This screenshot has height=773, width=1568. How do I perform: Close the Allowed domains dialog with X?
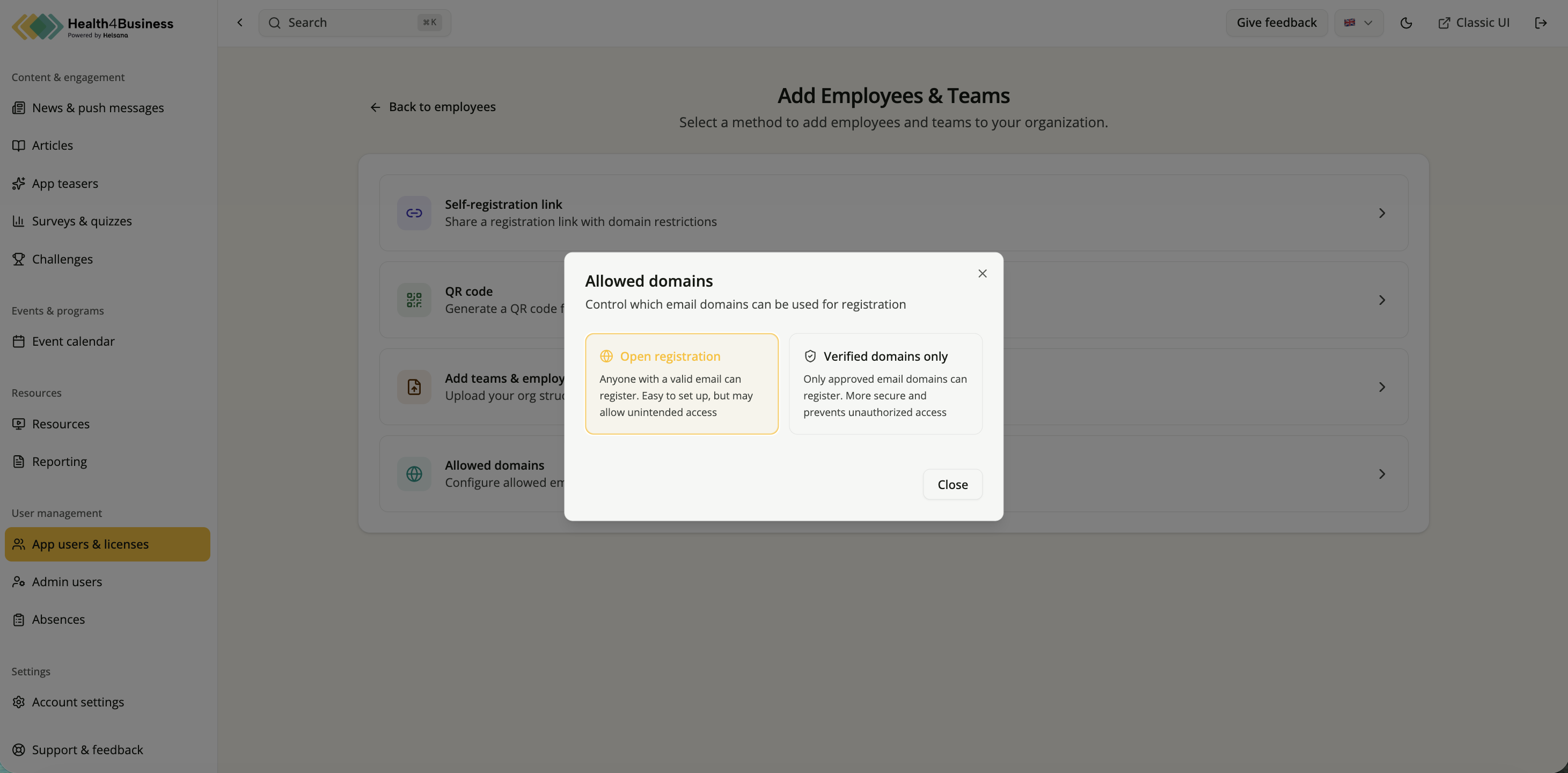coord(983,274)
